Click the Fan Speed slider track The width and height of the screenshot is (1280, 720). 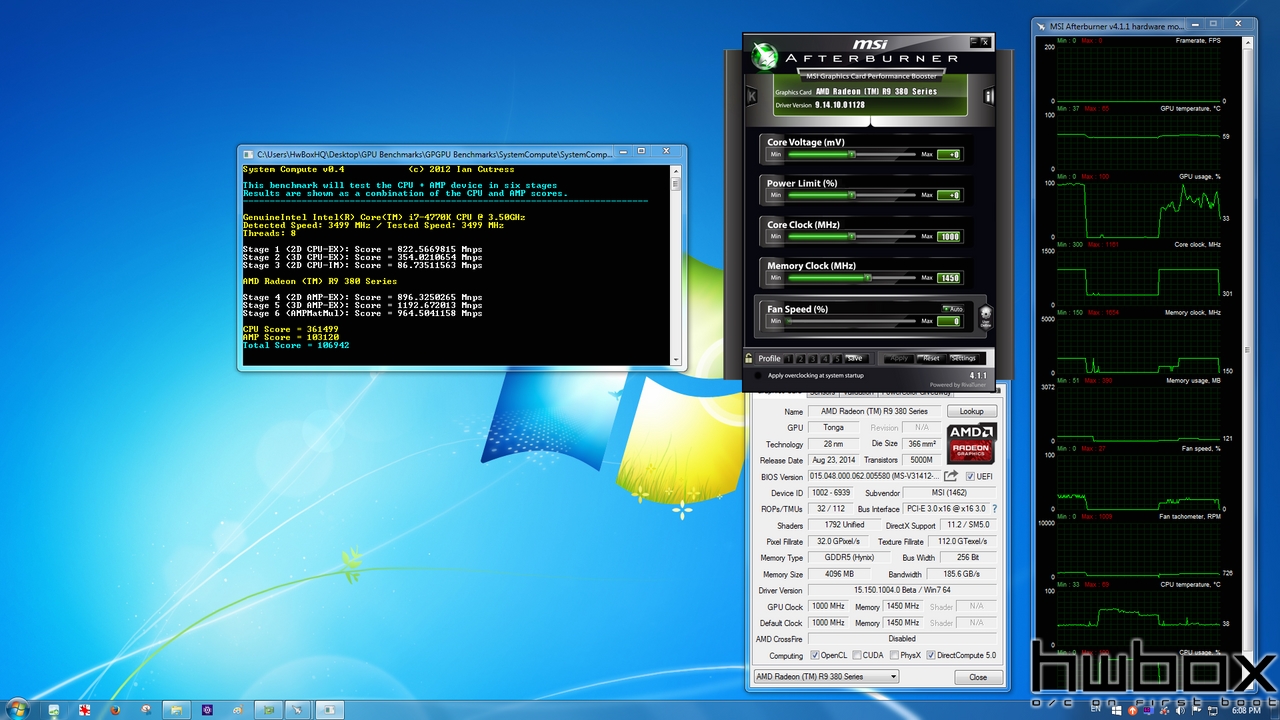tap(852, 322)
